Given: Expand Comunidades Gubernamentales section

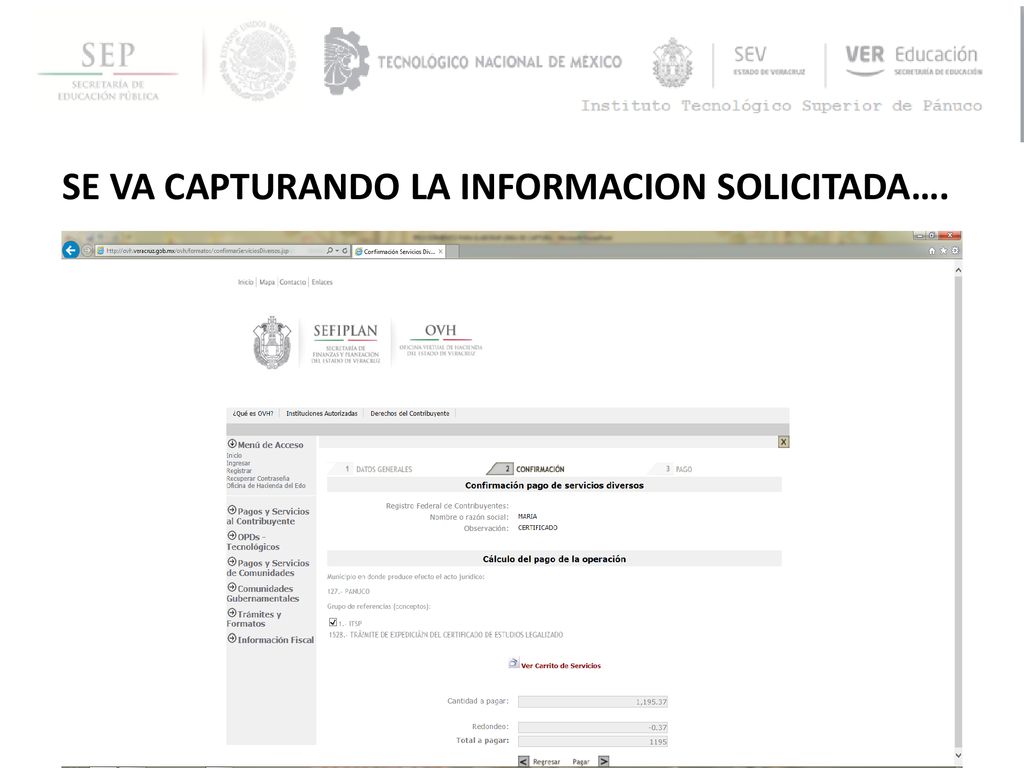Looking at the screenshot, I should [x=263, y=593].
